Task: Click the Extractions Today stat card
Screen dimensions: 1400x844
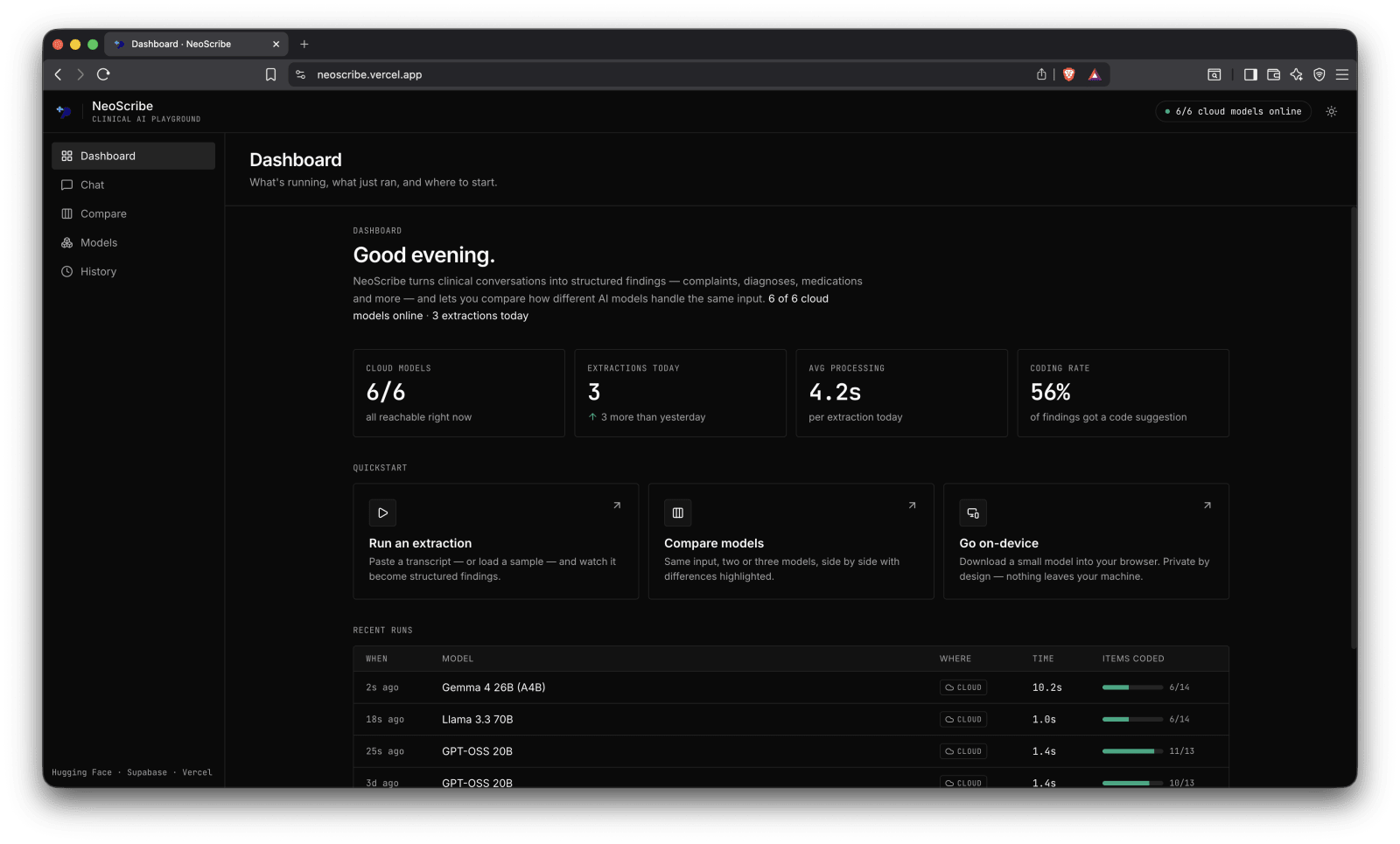Action: pos(681,394)
